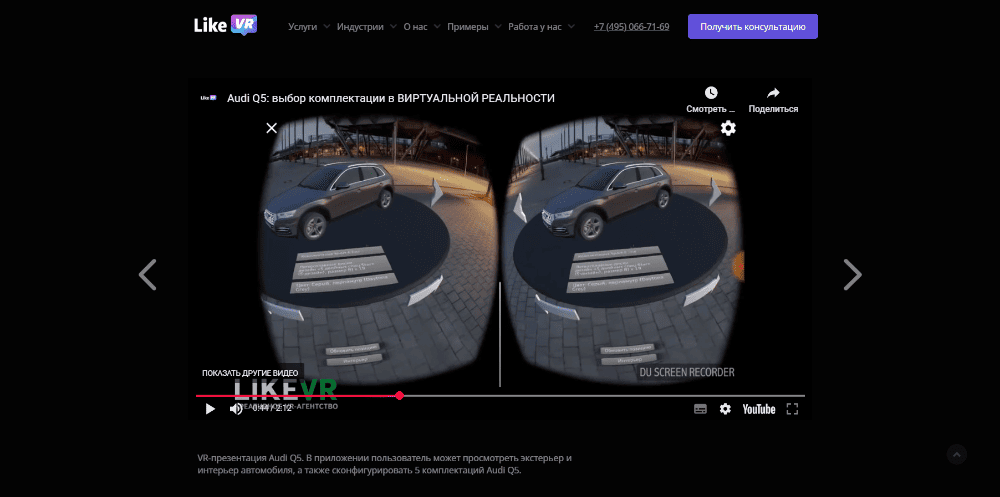Screen dimensions: 1000x497
Task: Play the Audi Q5 video
Action: (210, 409)
